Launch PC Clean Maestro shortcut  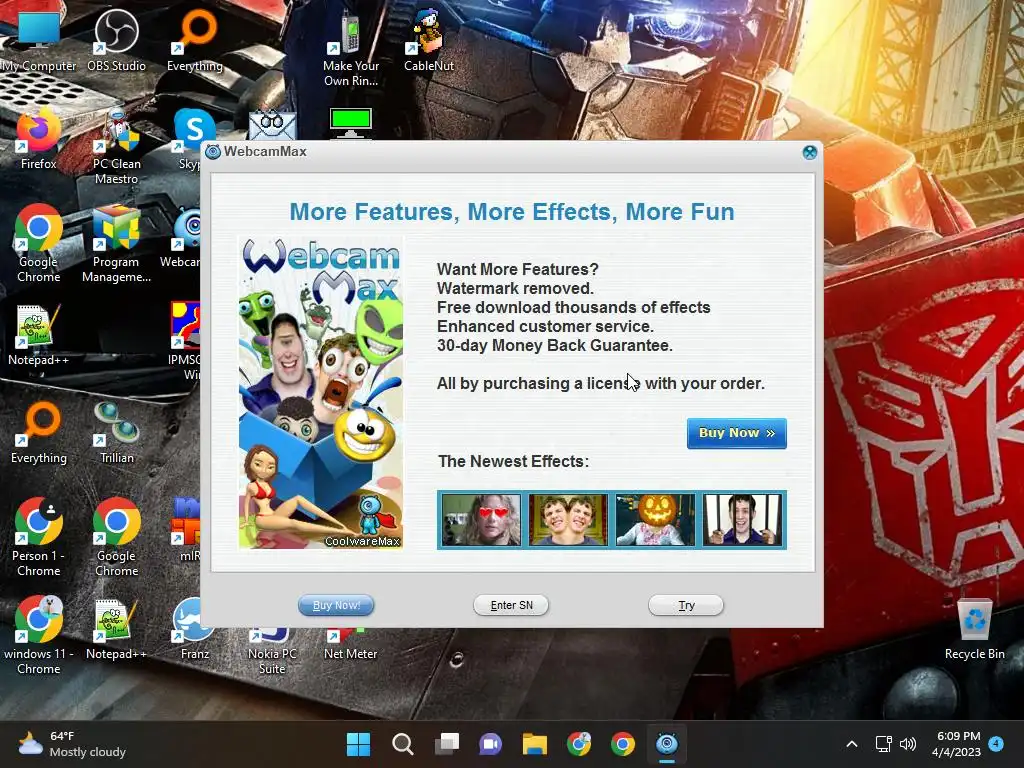tap(116, 146)
